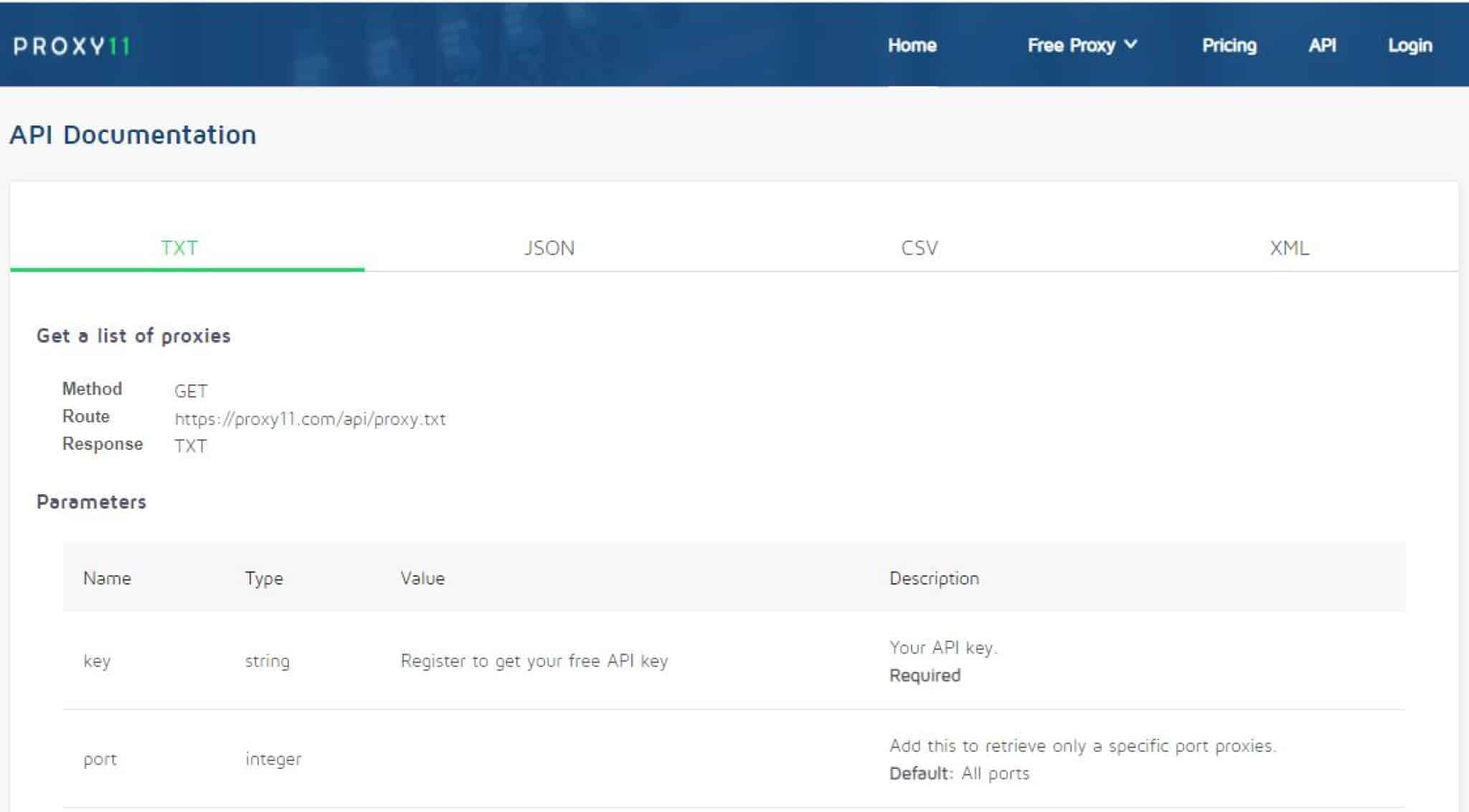Click the Response label

pyautogui.click(x=103, y=444)
